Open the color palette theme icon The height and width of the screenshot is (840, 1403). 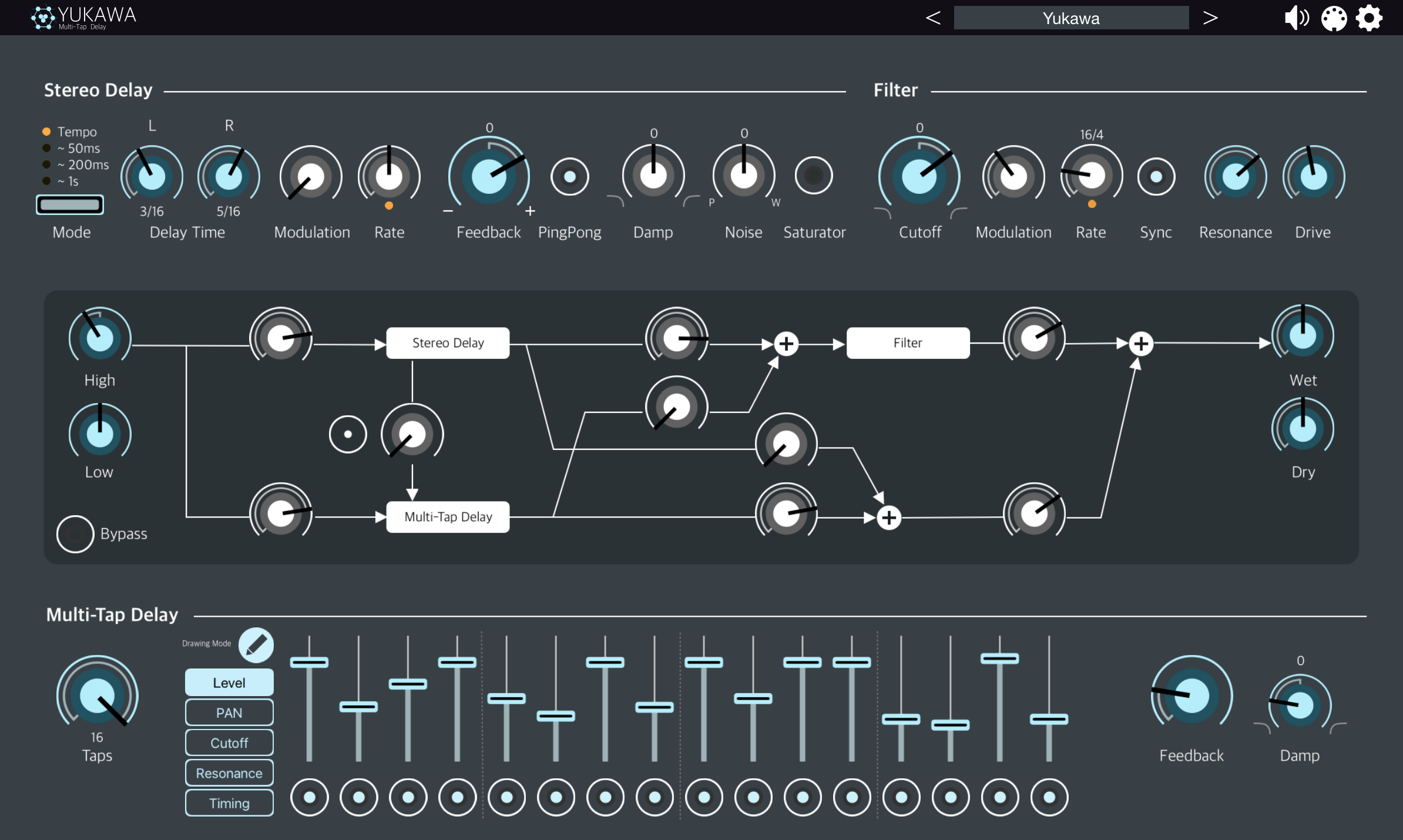pos(1334,18)
